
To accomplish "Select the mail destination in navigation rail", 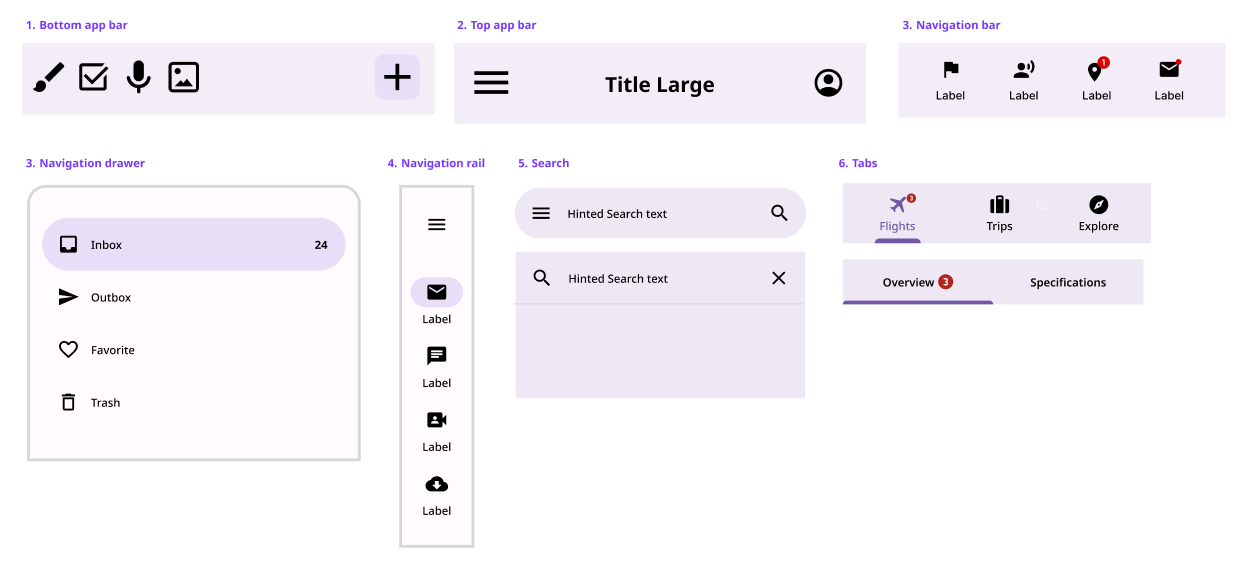I will (x=437, y=301).
